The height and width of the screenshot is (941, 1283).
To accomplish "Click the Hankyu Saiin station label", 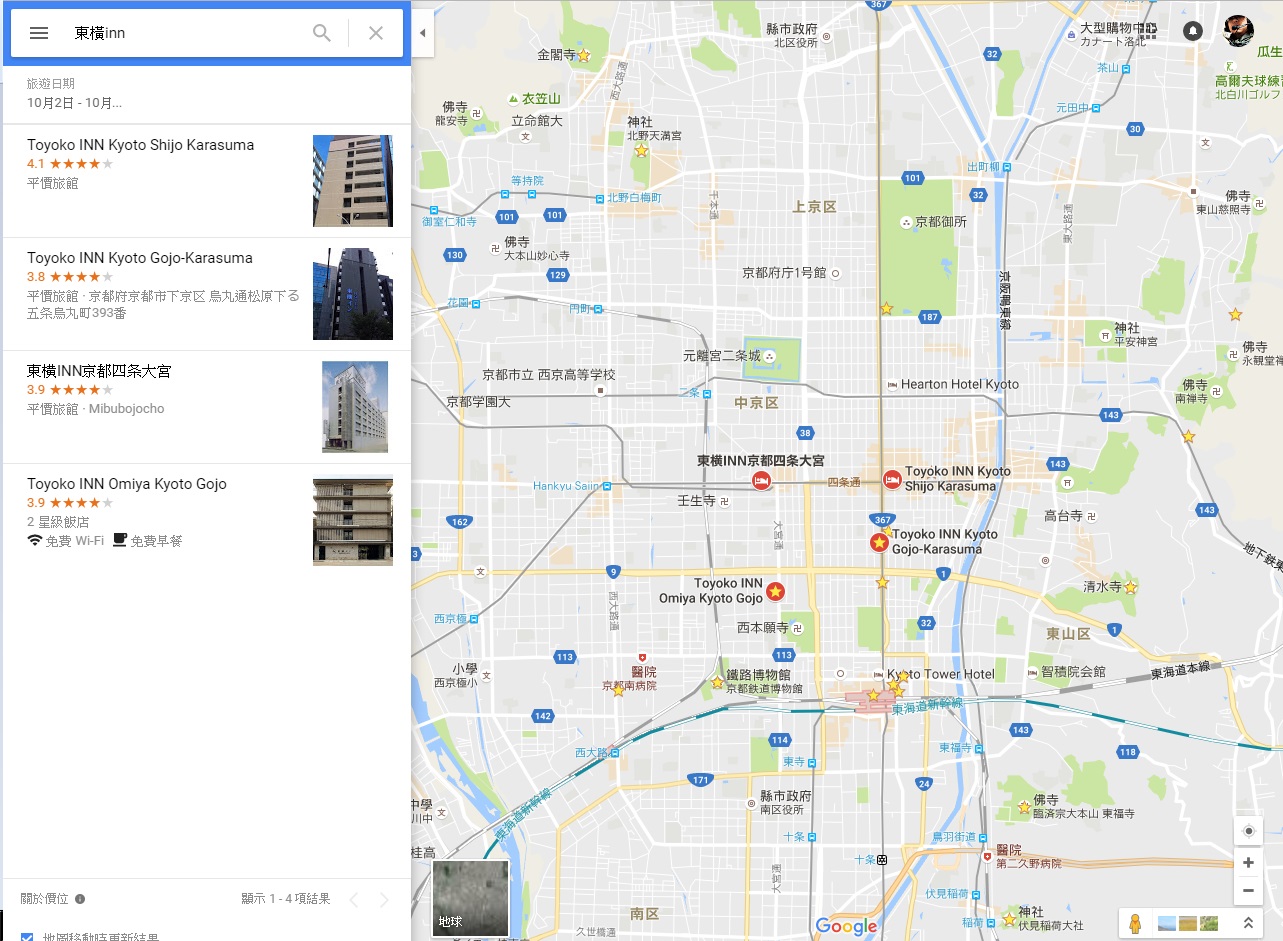I will click(x=566, y=486).
